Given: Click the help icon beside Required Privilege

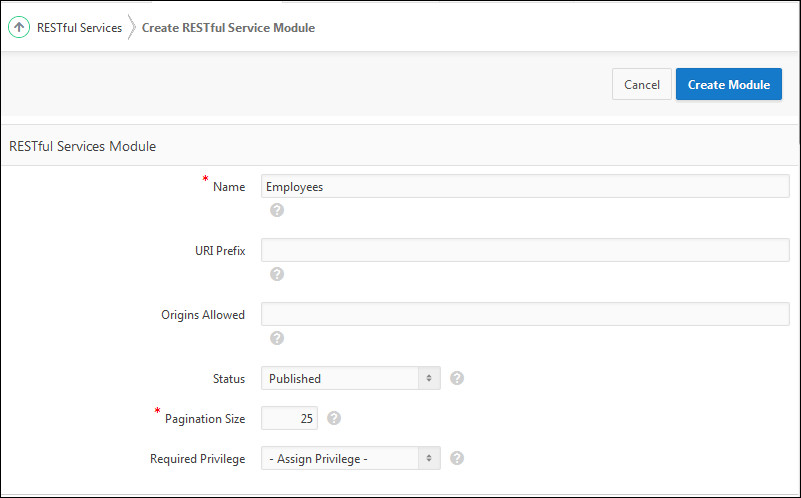Looking at the screenshot, I should [x=457, y=458].
